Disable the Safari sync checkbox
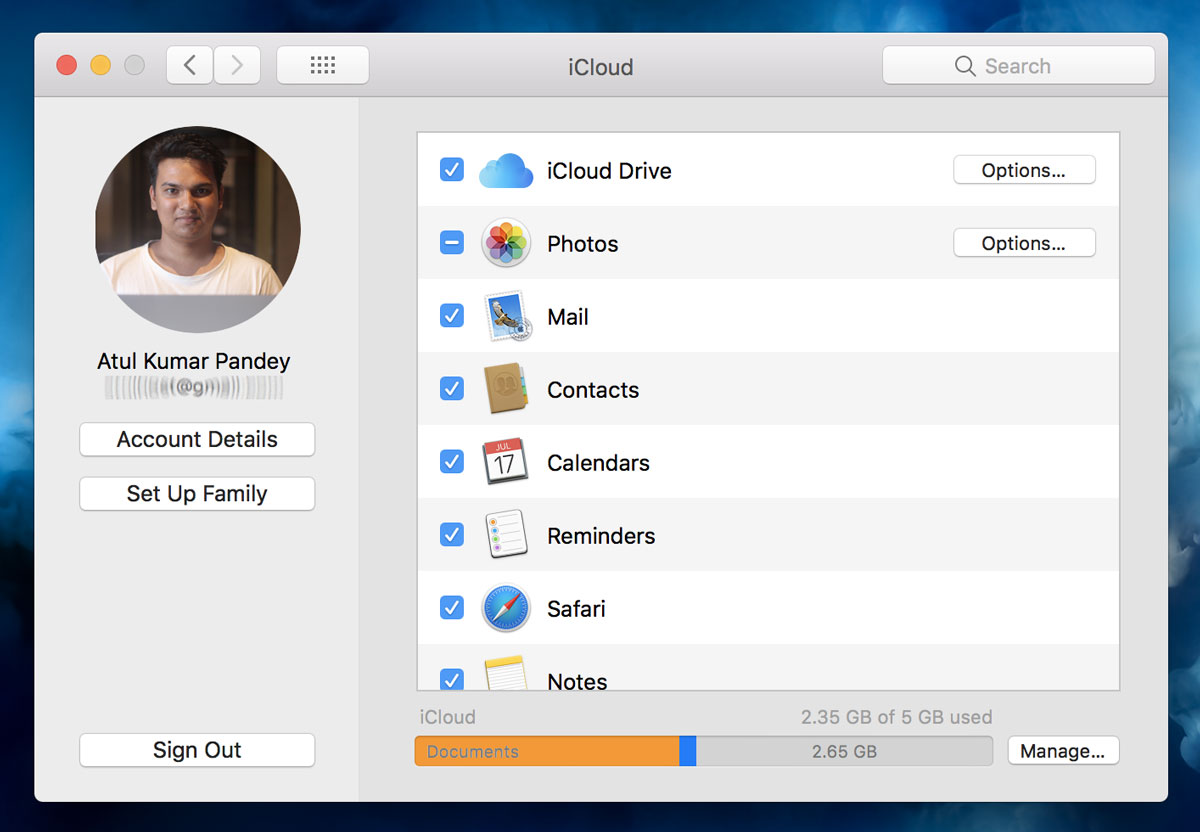The width and height of the screenshot is (1200, 832). (452, 608)
